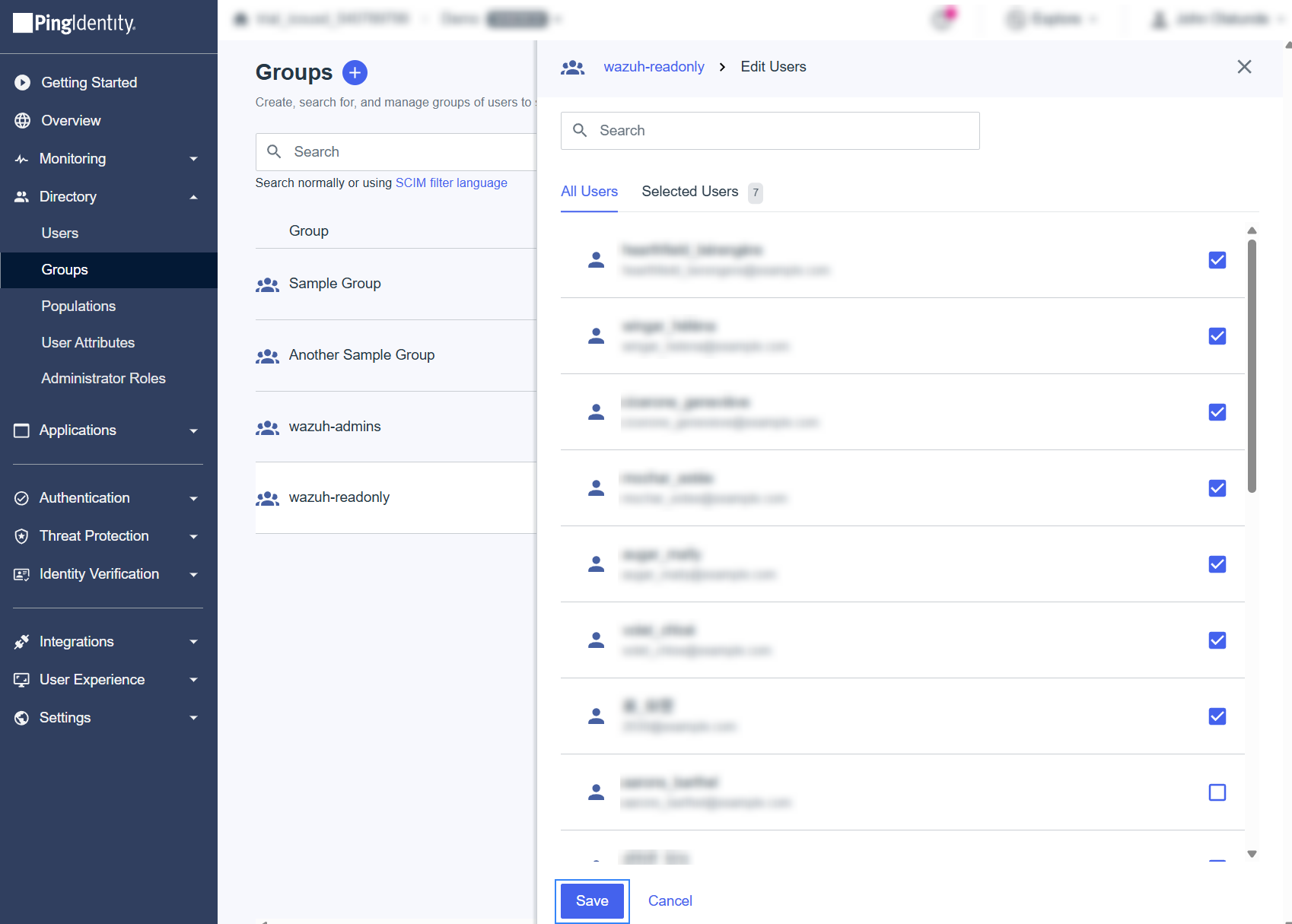Open Populations in the Directory menu
The image size is (1292, 924).
click(x=78, y=306)
